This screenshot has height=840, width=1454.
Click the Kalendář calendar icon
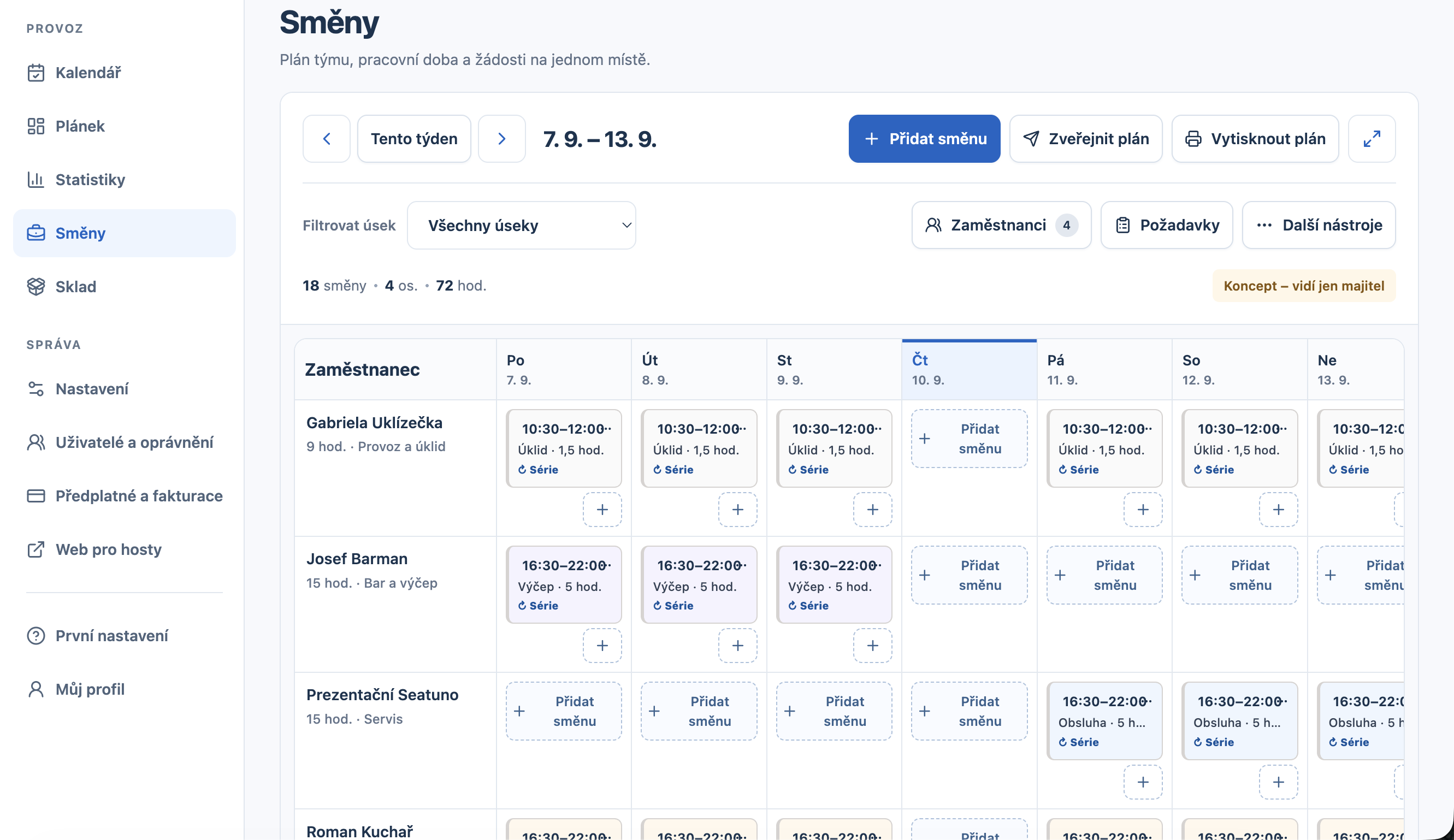coord(36,73)
